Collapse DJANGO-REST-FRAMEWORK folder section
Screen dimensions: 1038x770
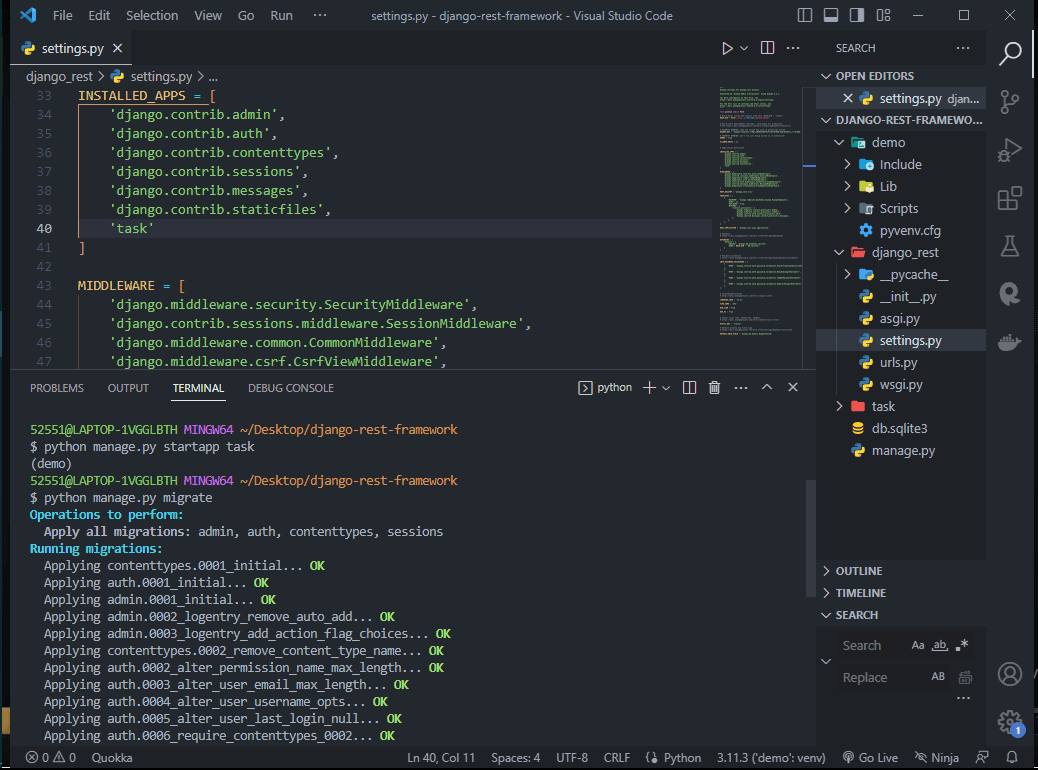(826, 120)
